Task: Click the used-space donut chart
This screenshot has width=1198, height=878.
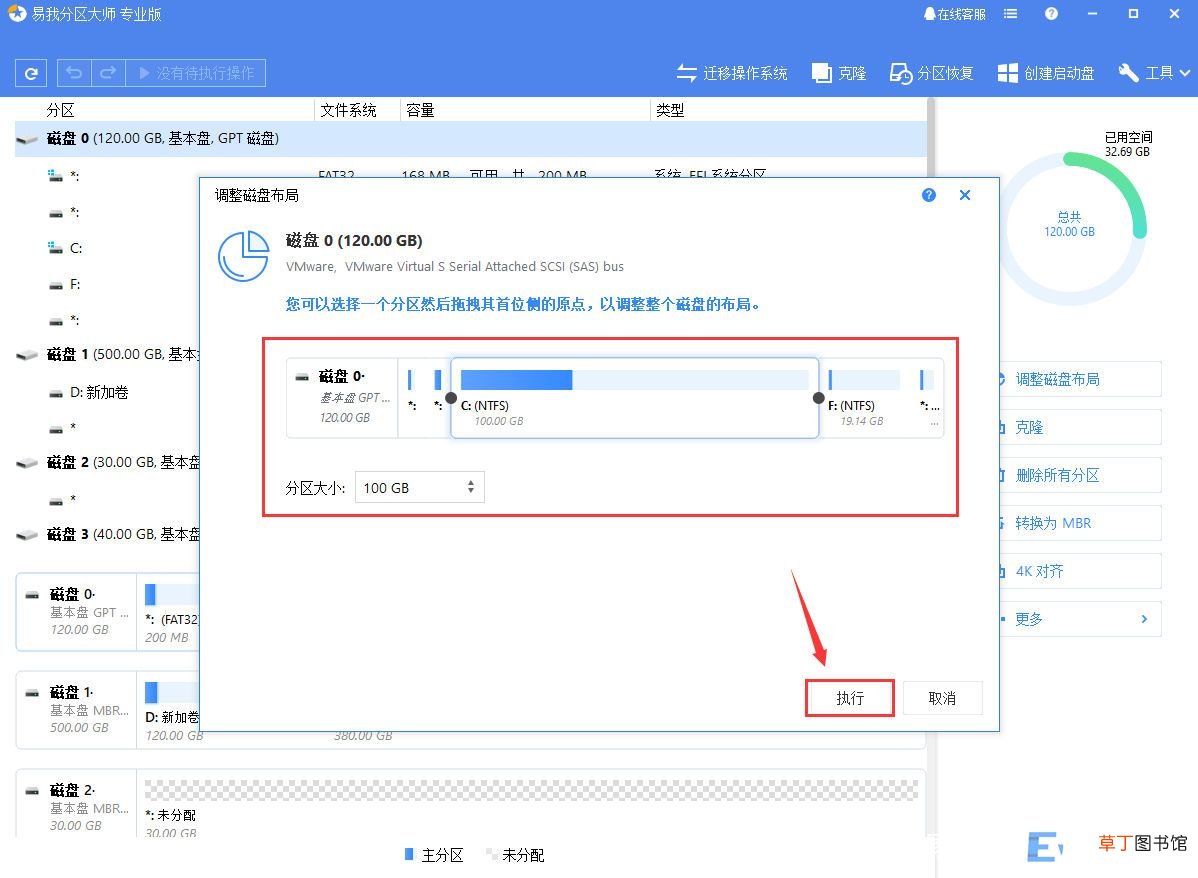Action: coord(1070,227)
